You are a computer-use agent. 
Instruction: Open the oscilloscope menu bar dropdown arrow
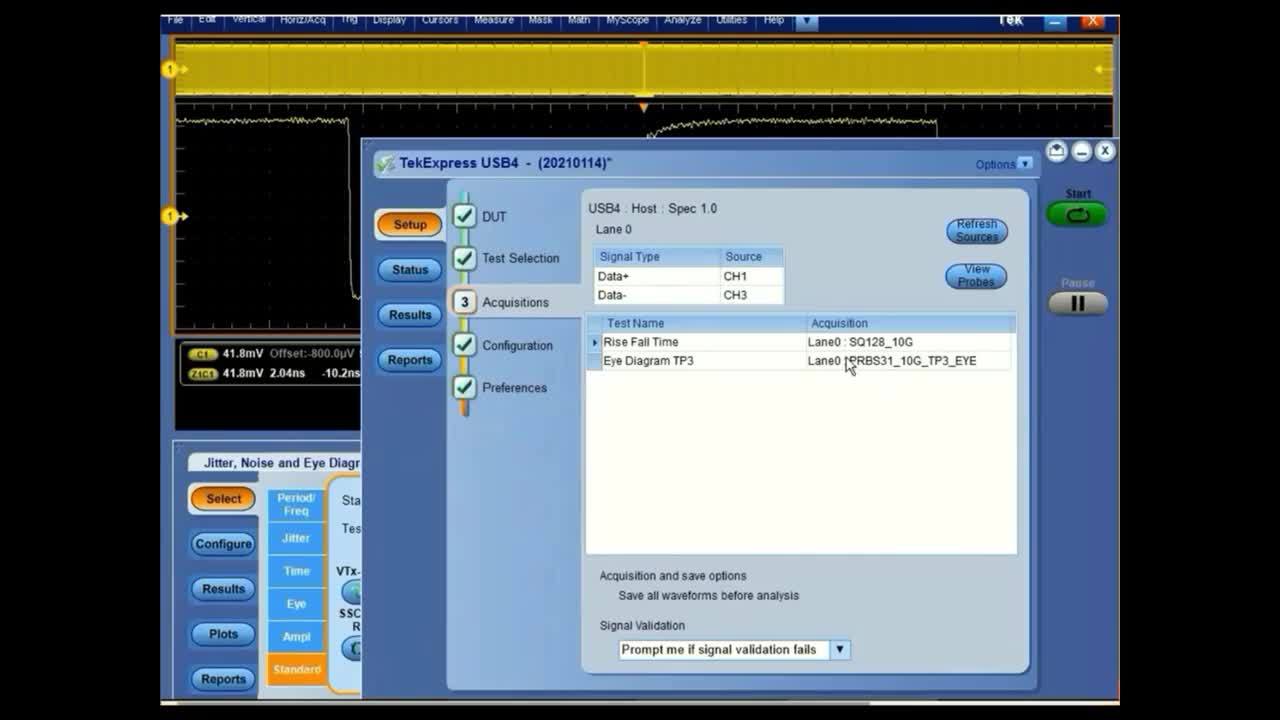click(807, 21)
